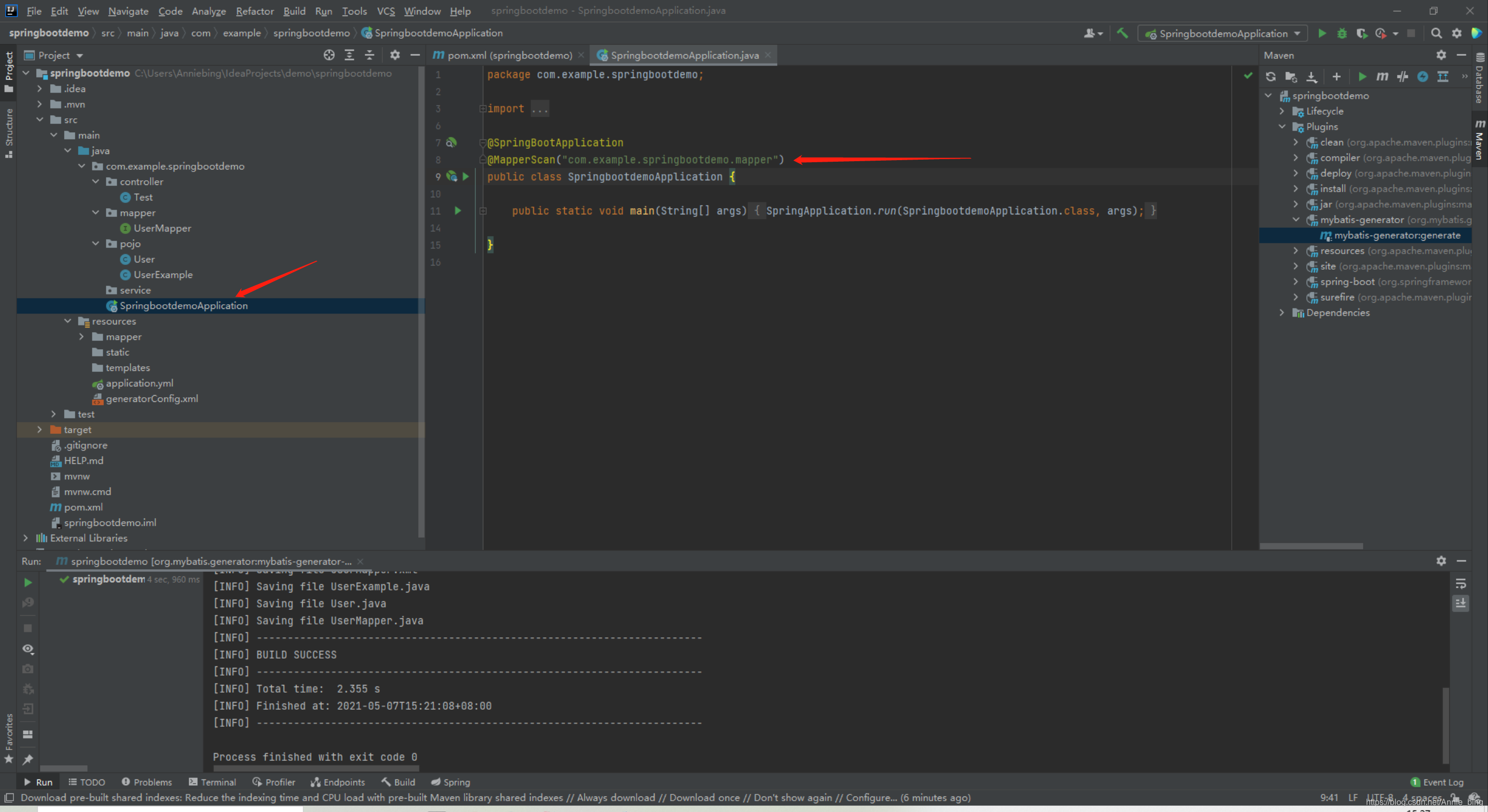This screenshot has height=812, width=1488.
Task: Run SpringbootdemoApplication with green play button
Action: pyautogui.click(x=1322, y=33)
